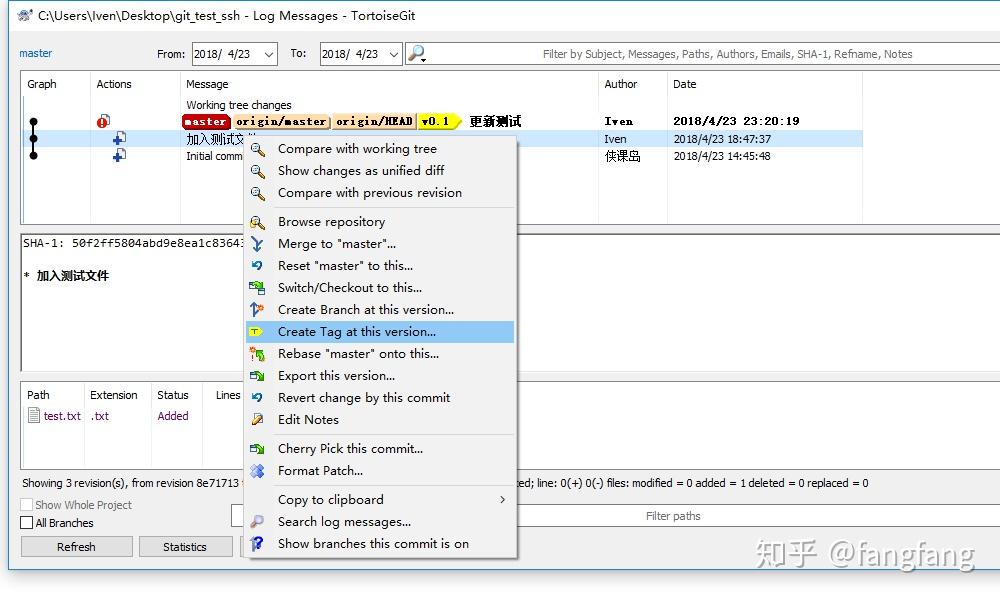The image size is (1000, 600).
Task: Click the magnifier icon beside Compare with working tree
Action: click(x=257, y=149)
